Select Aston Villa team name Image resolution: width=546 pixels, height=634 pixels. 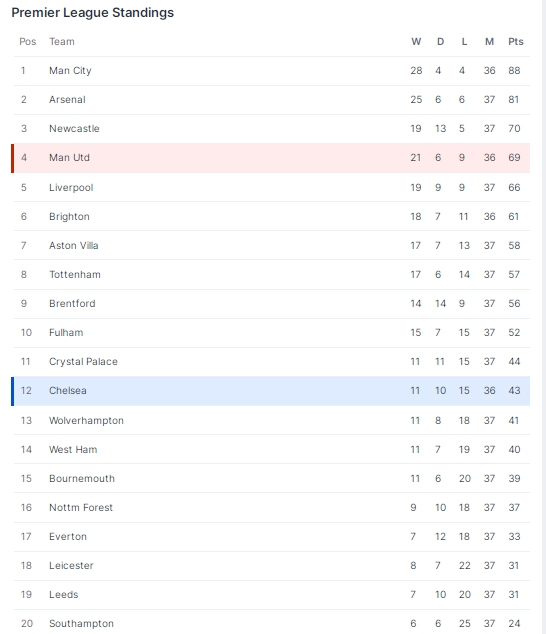pos(74,245)
